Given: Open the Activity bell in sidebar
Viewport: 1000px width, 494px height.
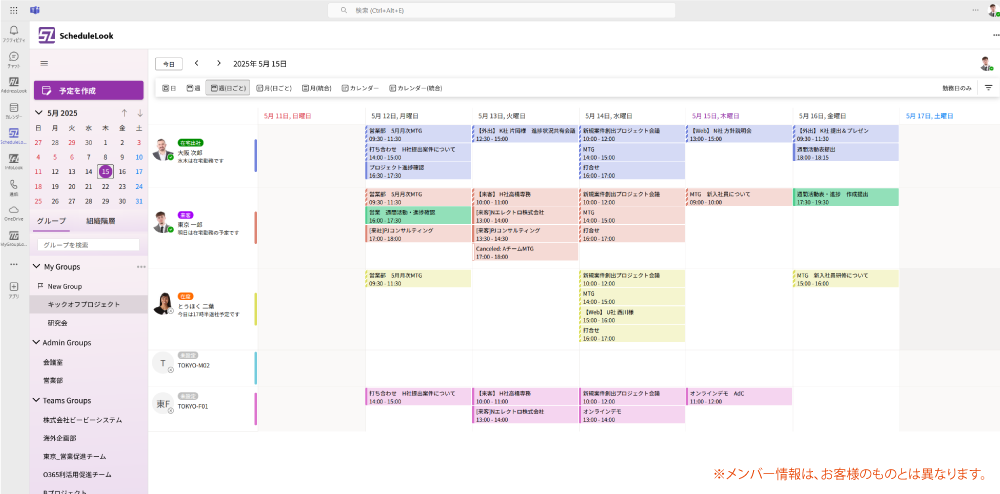Looking at the screenshot, I should (x=14, y=33).
